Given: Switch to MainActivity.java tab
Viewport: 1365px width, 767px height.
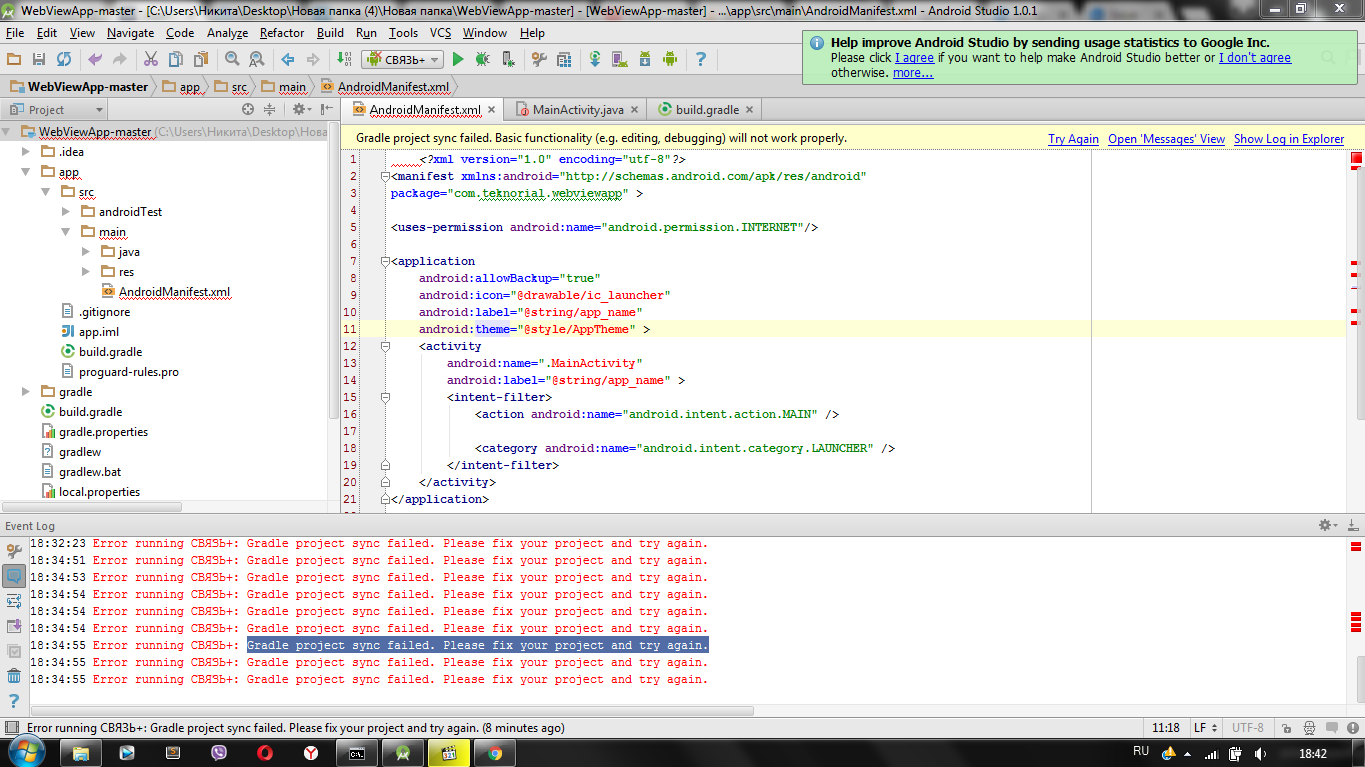Looking at the screenshot, I should [578, 110].
